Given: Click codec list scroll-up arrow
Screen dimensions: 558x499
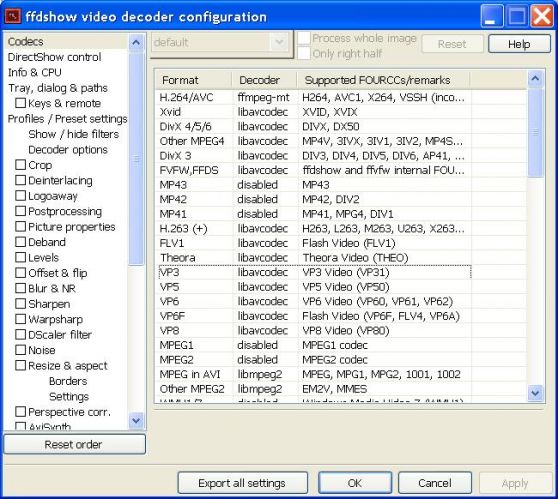Looking at the screenshot, I should tap(535, 79).
